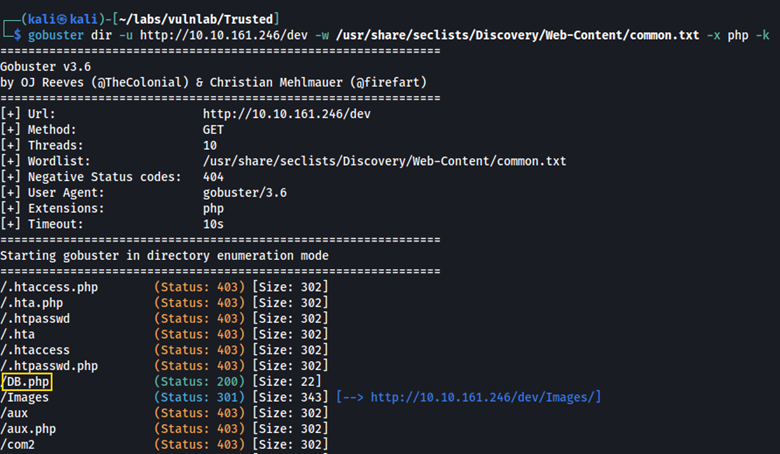Select Size: 302 on the /.hta row
The width and height of the screenshot is (780, 454).
coord(291,334)
